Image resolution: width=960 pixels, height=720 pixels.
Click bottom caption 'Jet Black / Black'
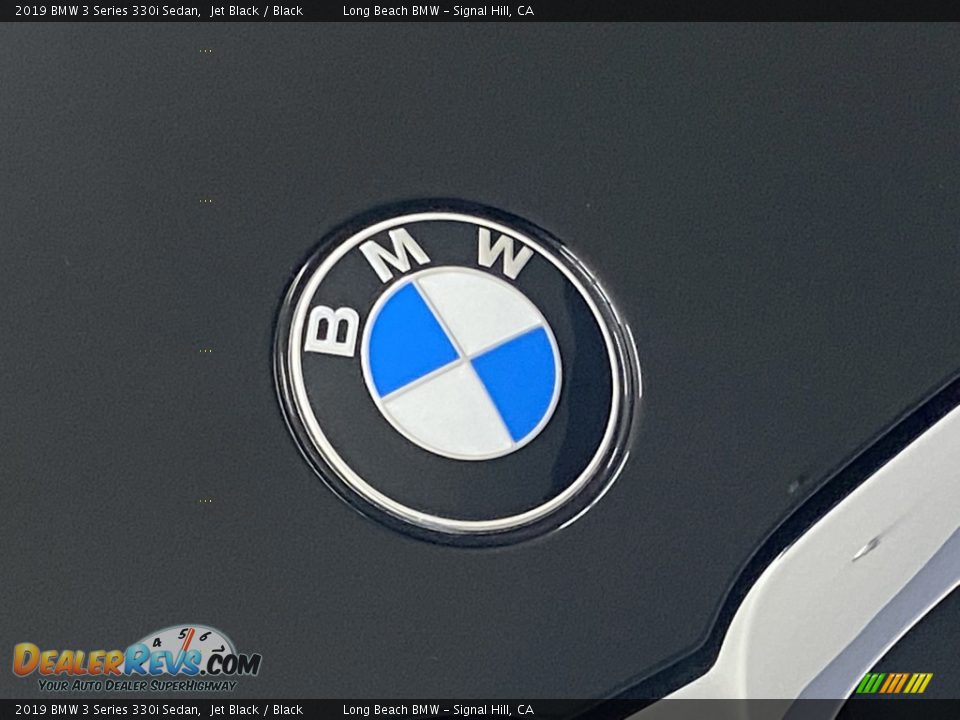point(257,710)
